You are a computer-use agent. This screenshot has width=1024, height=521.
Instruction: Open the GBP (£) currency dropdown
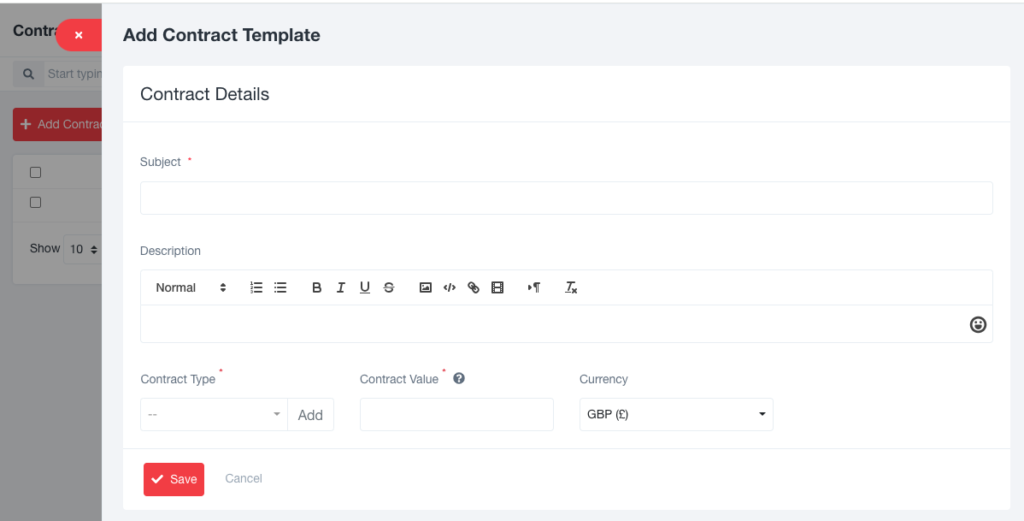coord(676,415)
